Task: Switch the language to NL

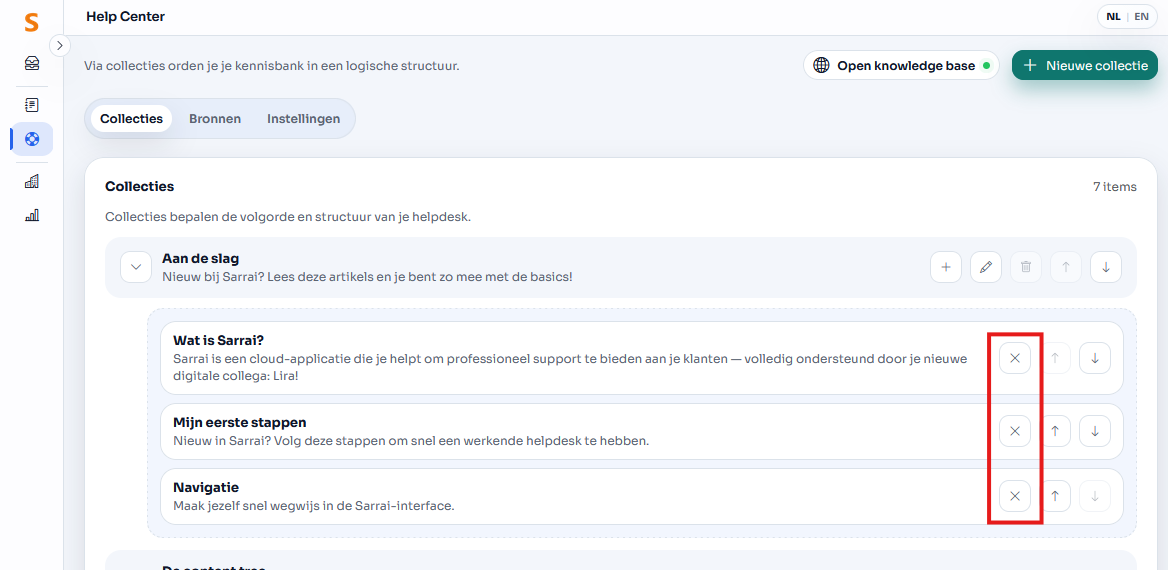Action: (1113, 17)
